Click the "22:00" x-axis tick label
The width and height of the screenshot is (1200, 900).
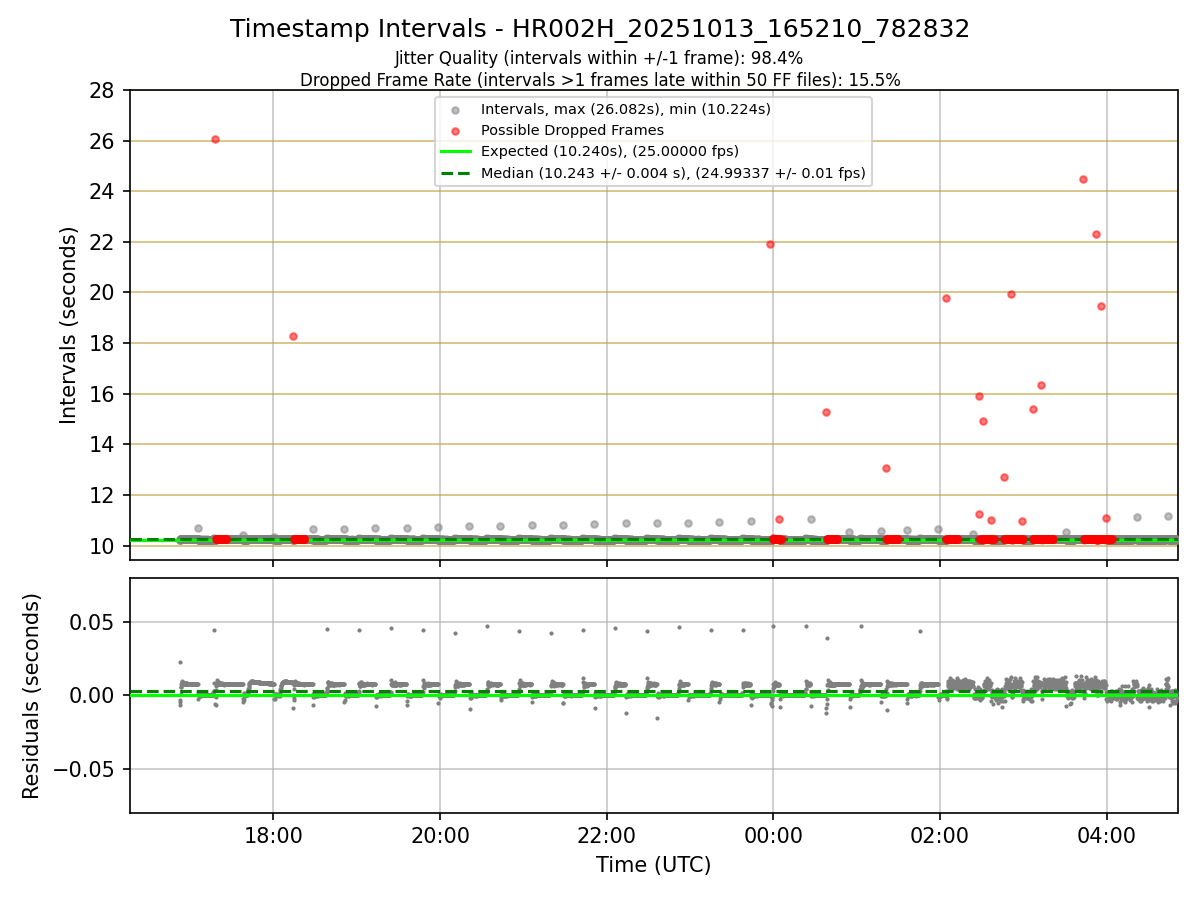607,836
